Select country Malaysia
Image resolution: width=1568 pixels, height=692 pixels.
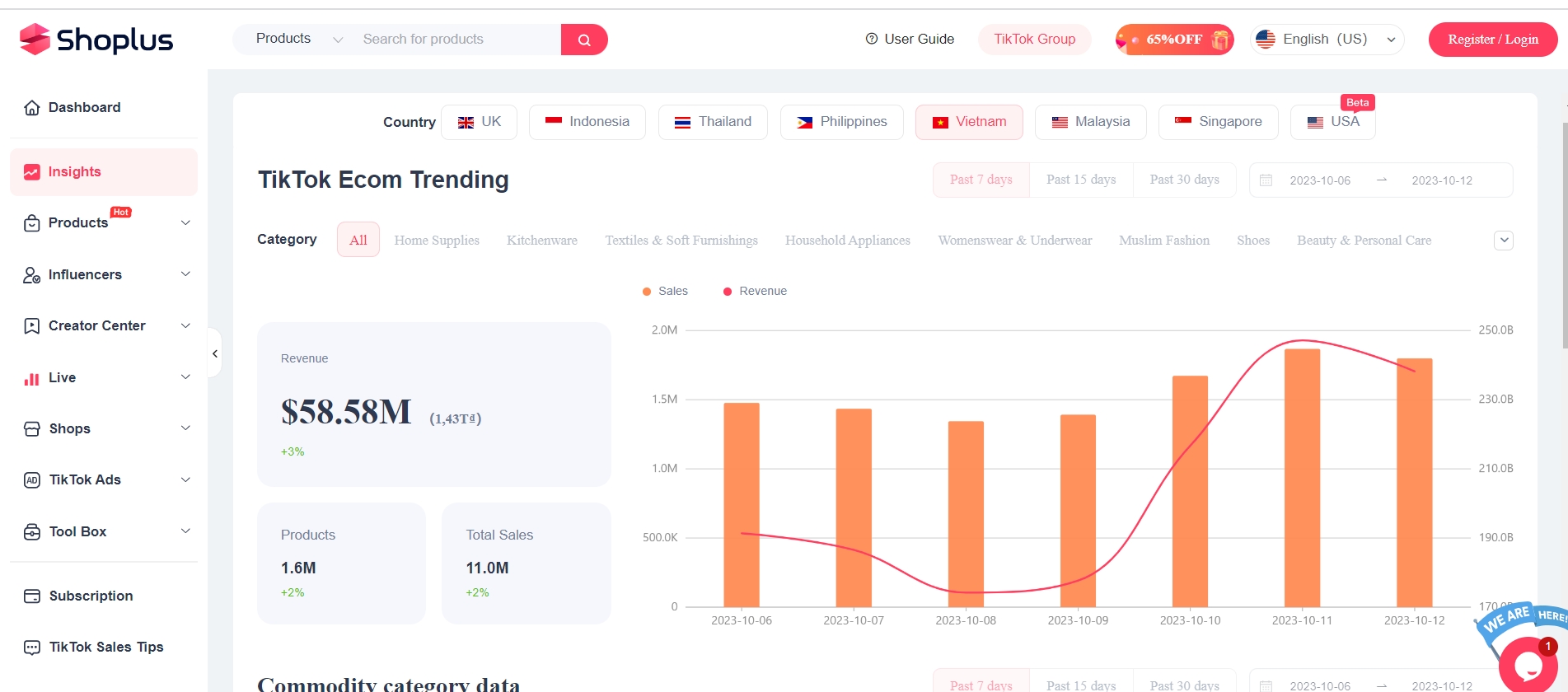coord(1091,122)
